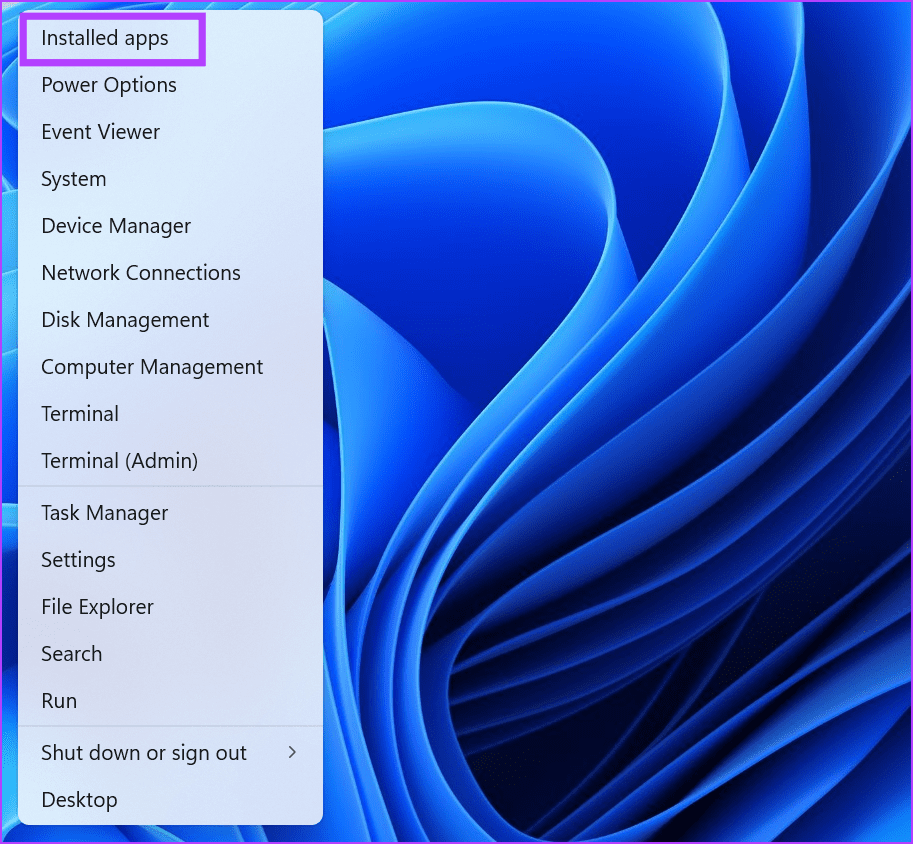
Task: Open the Run dialog
Action: pyautogui.click(x=58, y=700)
